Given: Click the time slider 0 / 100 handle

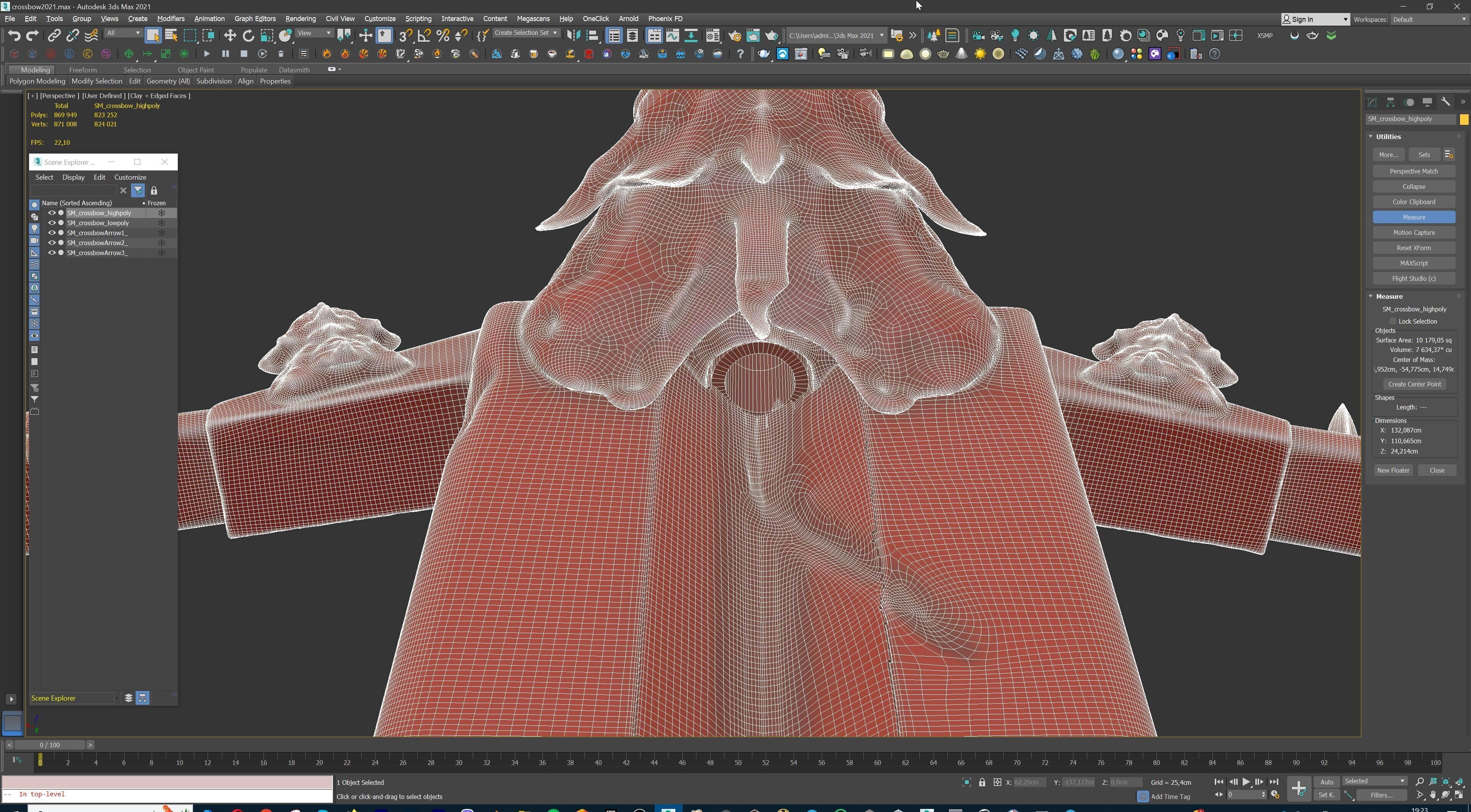Looking at the screenshot, I should pyautogui.click(x=50, y=745).
